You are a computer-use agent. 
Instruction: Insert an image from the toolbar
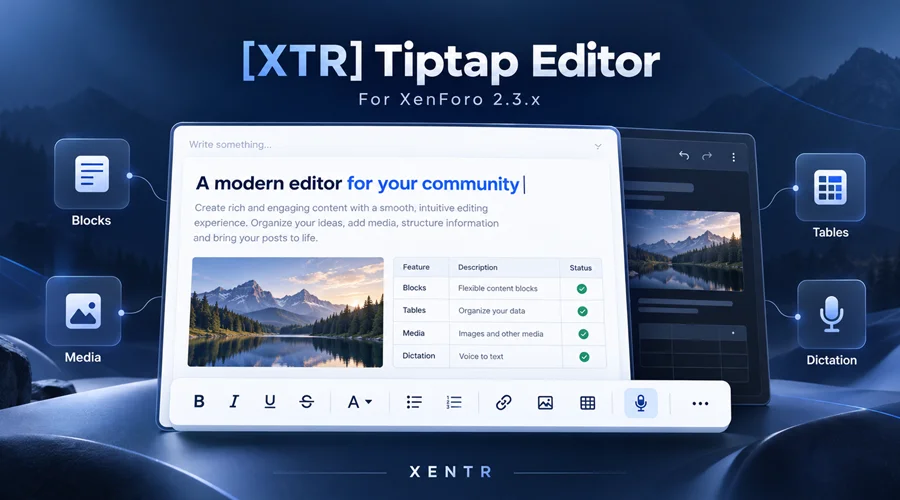(545, 403)
